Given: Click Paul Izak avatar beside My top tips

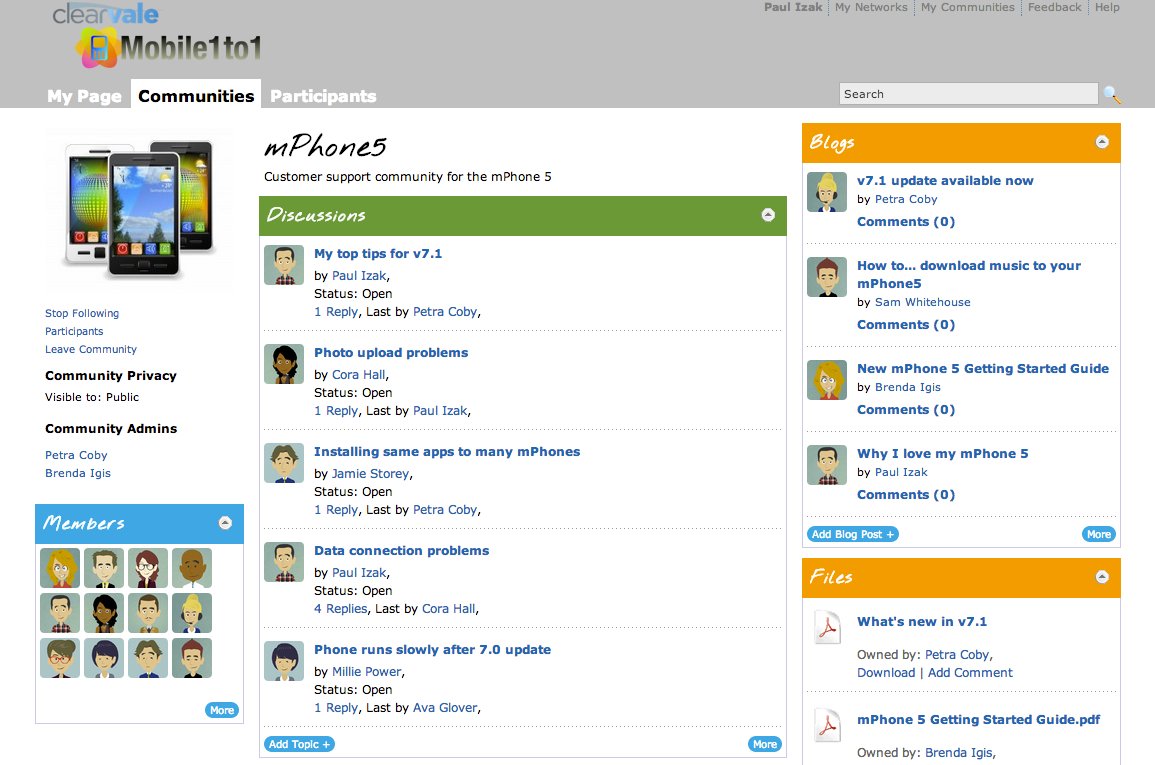Looking at the screenshot, I should (284, 265).
